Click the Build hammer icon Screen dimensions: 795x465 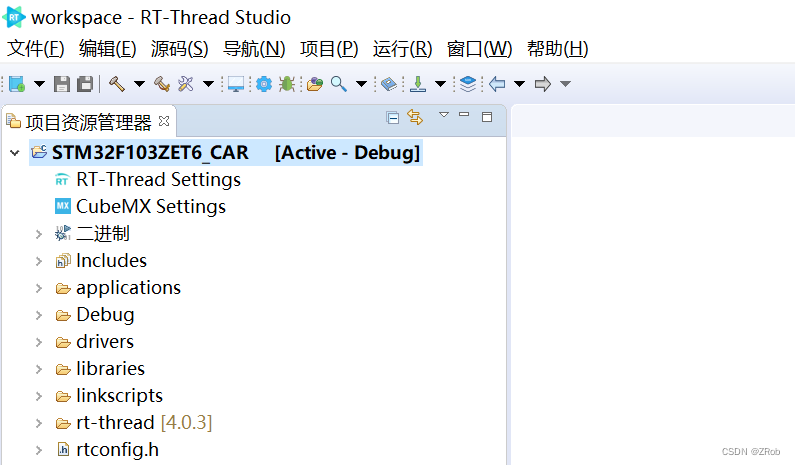click(x=117, y=84)
